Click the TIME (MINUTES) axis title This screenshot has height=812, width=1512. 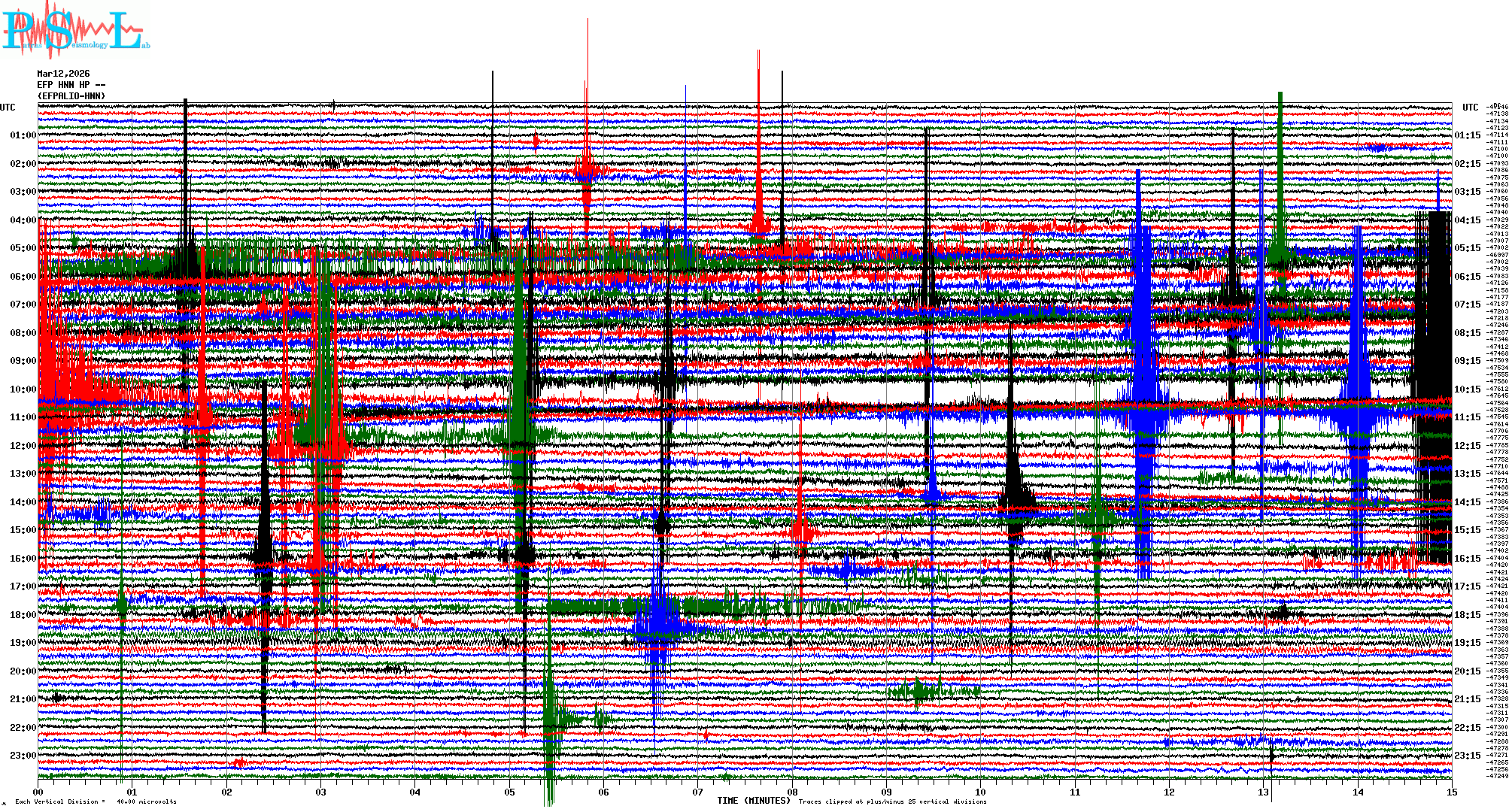click(x=753, y=801)
